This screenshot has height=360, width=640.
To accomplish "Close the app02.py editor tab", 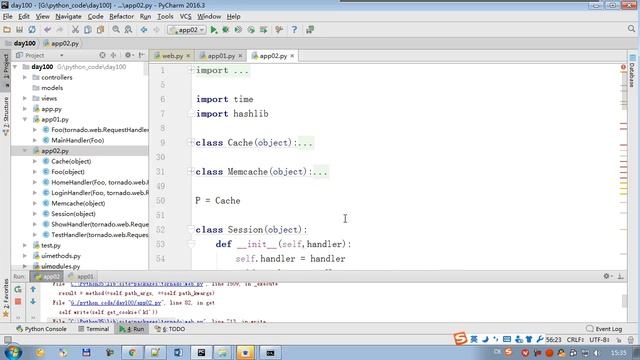I will coord(292,56).
